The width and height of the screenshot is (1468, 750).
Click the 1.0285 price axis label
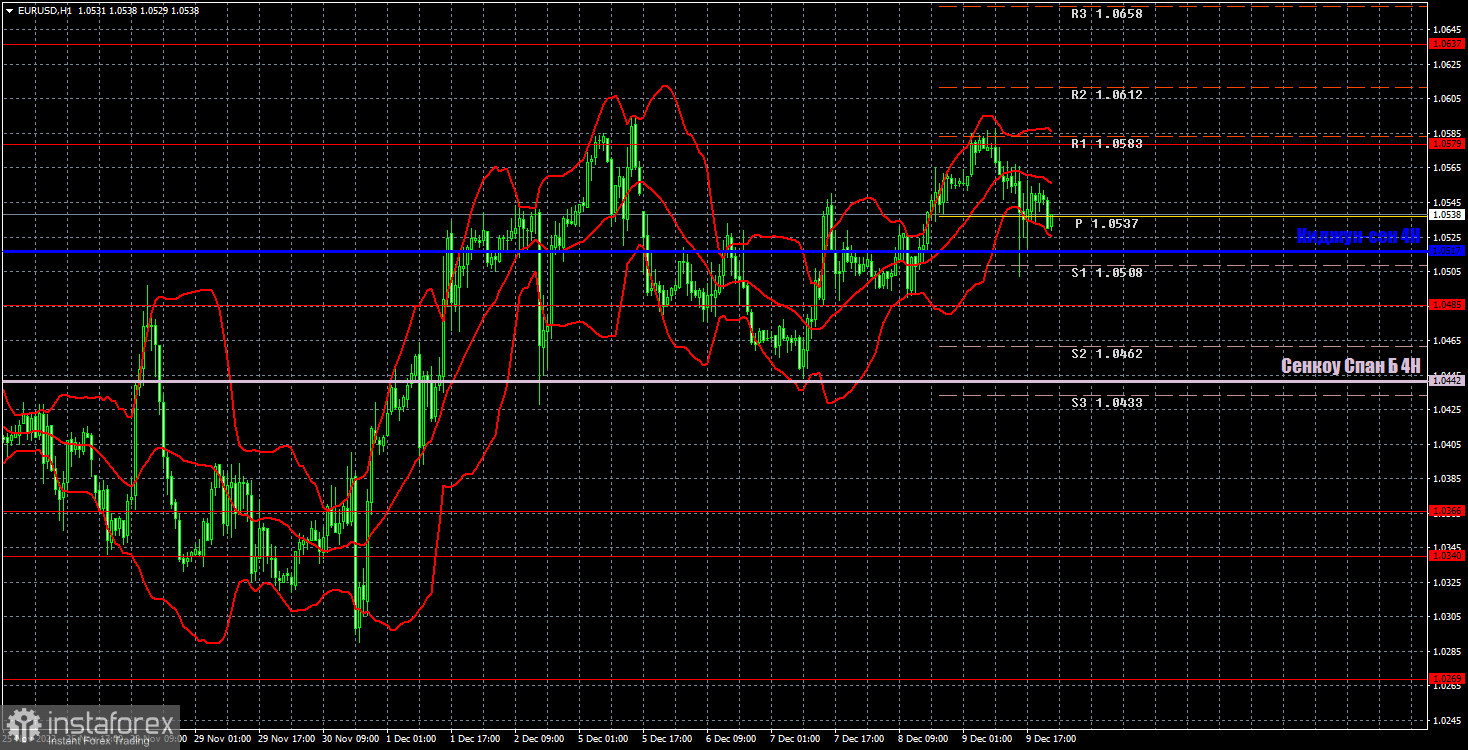(x=1447, y=651)
